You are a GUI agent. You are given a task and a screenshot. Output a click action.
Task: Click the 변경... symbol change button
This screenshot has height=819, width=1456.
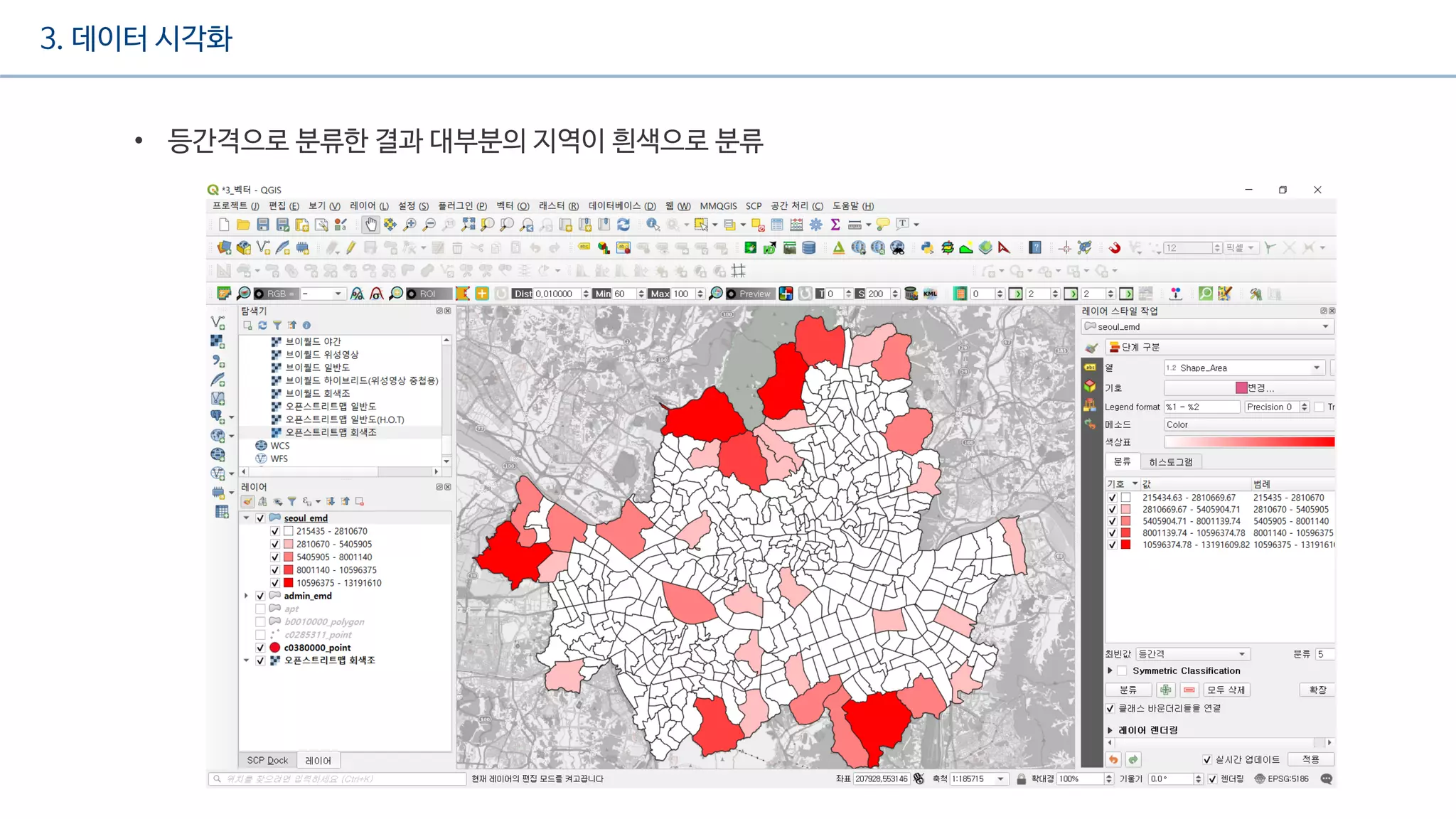[x=1249, y=388]
